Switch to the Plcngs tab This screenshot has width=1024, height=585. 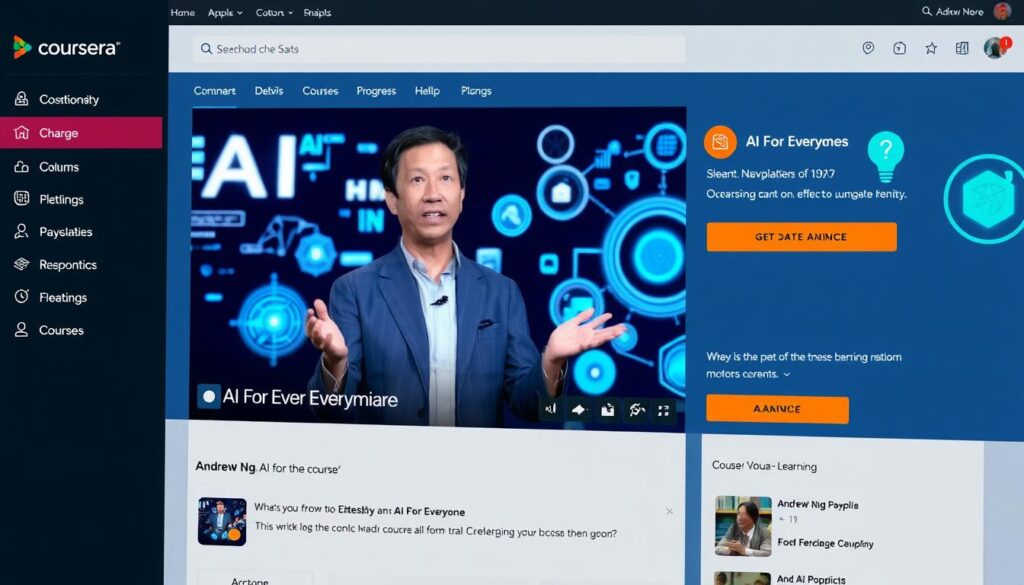(476, 91)
